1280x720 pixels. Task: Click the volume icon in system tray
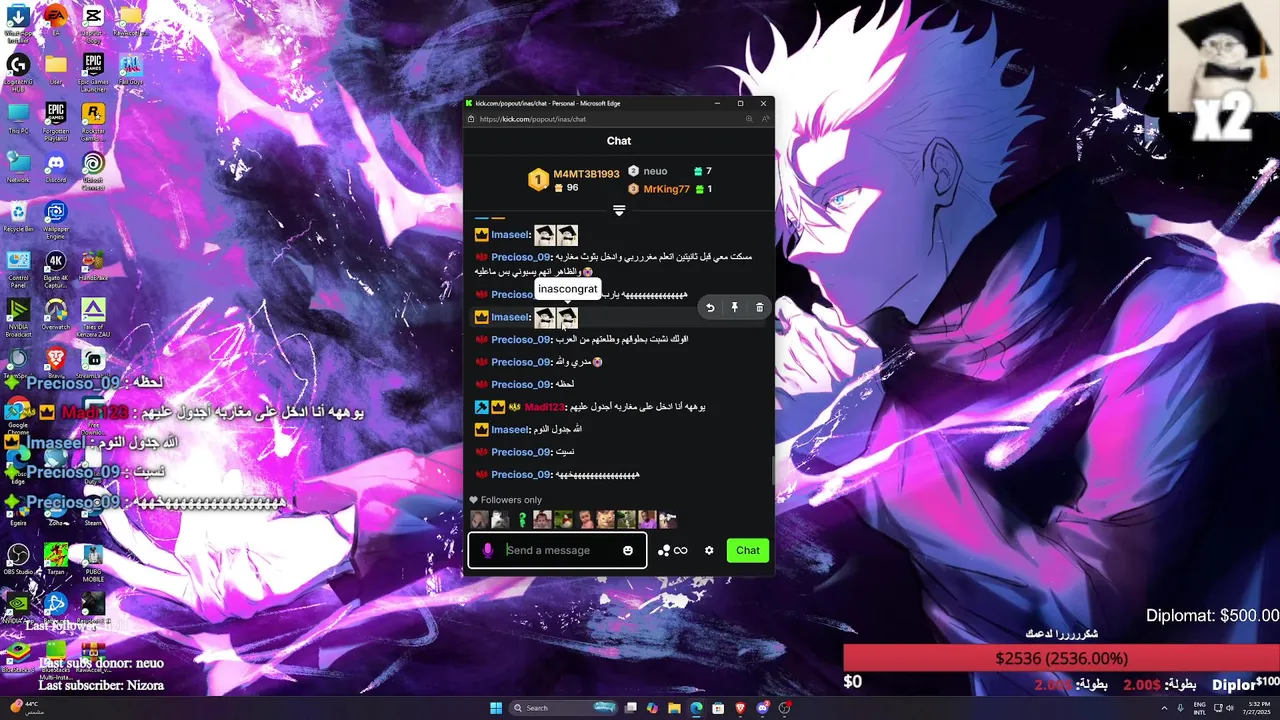pos(1230,708)
